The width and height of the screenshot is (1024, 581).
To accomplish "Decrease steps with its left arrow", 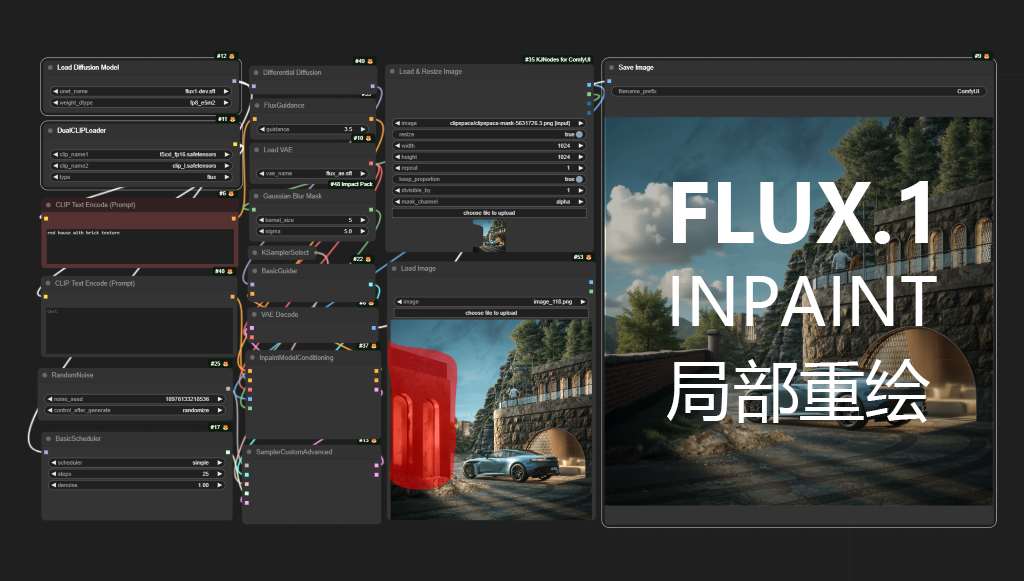I will [x=54, y=474].
